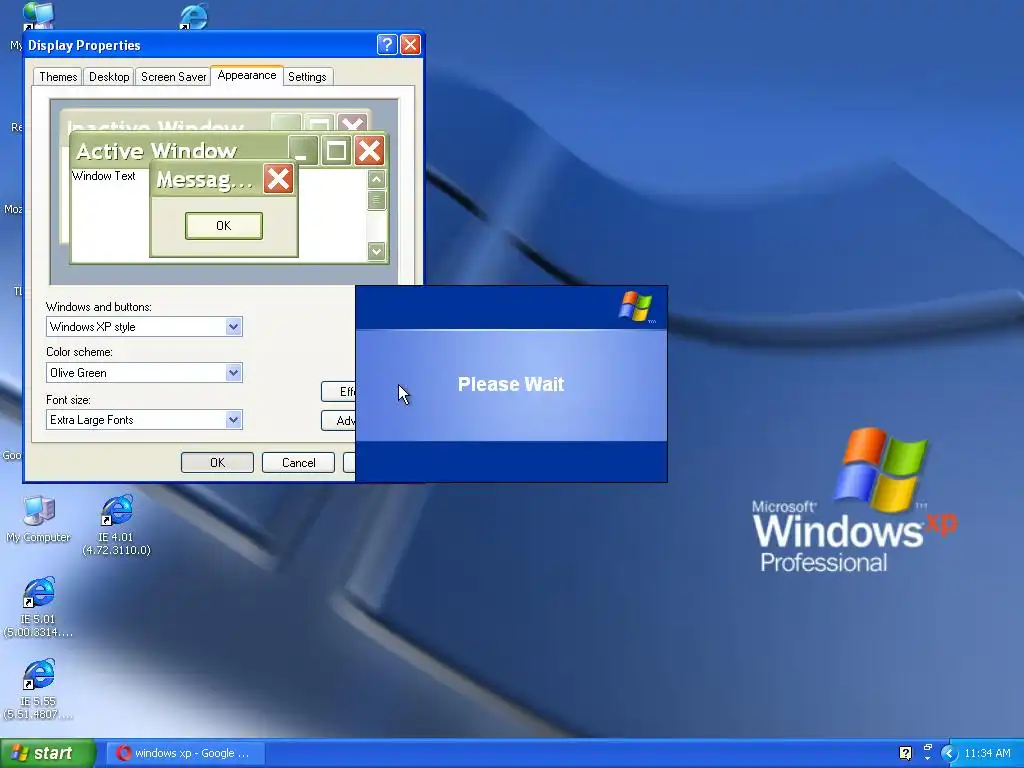Click the preview Active Window minimize icon
The height and width of the screenshot is (768, 1024).
click(x=303, y=151)
